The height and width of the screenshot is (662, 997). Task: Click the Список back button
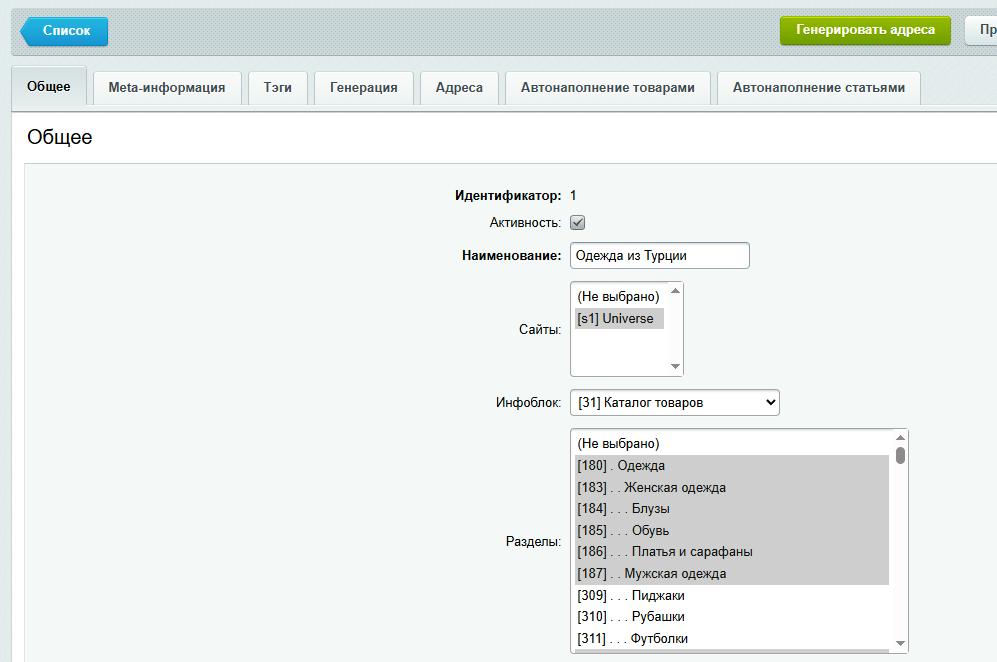point(65,31)
